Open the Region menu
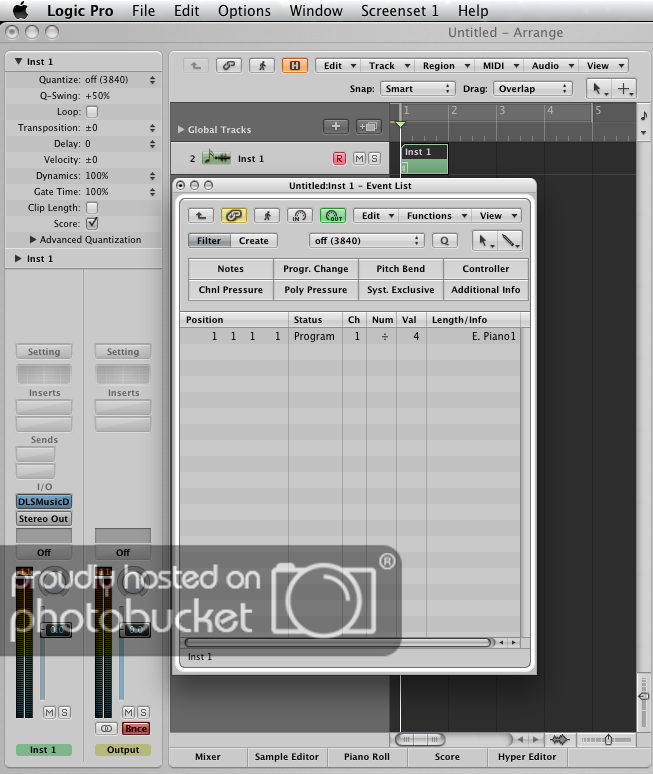This screenshot has width=653, height=774. (x=445, y=66)
